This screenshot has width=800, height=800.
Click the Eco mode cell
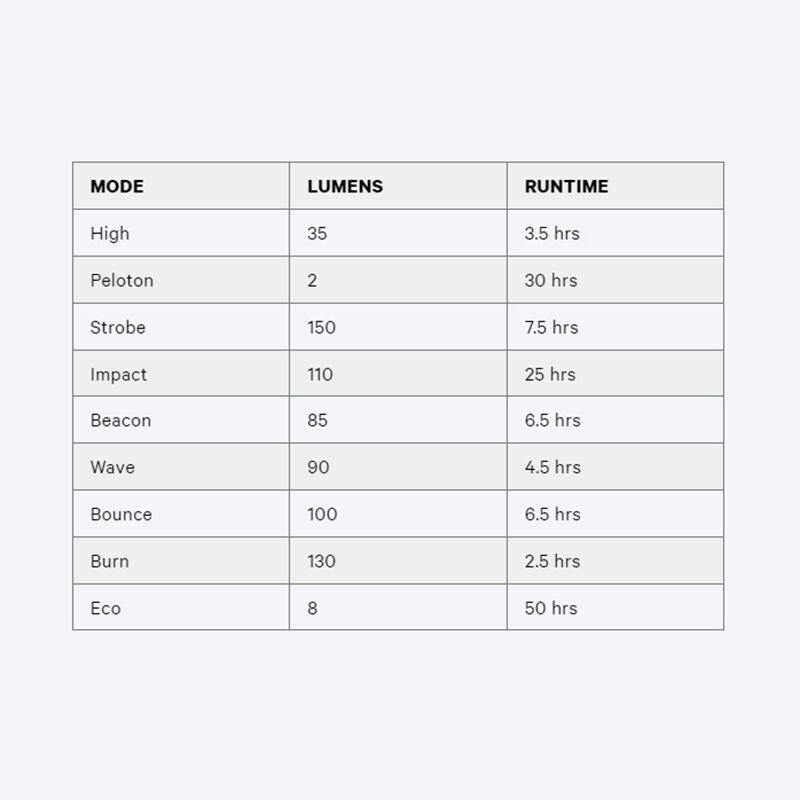(x=181, y=607)
